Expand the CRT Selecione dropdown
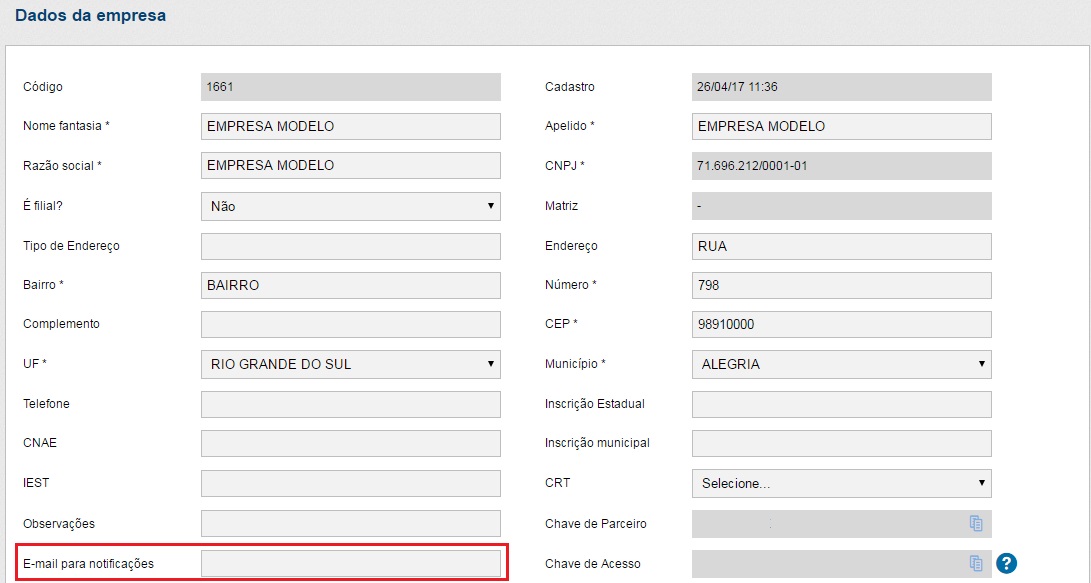 pos(841,484)
